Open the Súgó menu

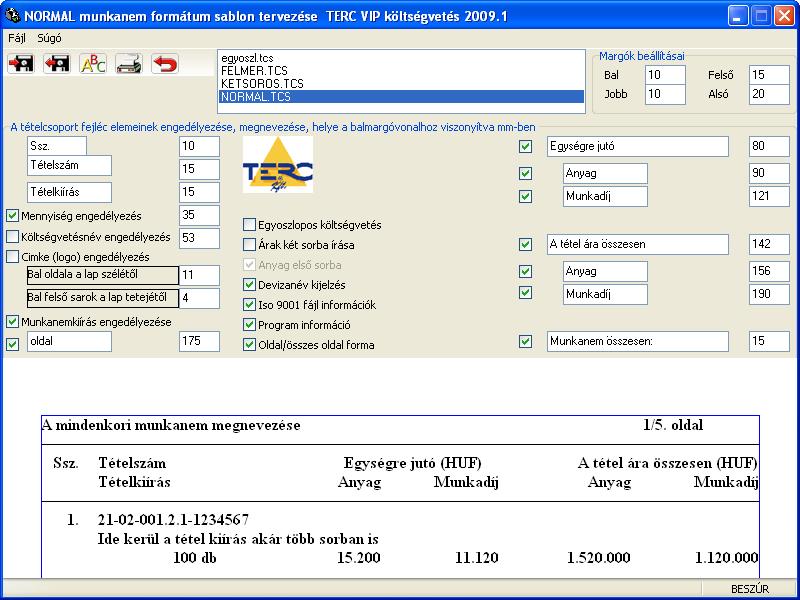click(x=49, y=38)
